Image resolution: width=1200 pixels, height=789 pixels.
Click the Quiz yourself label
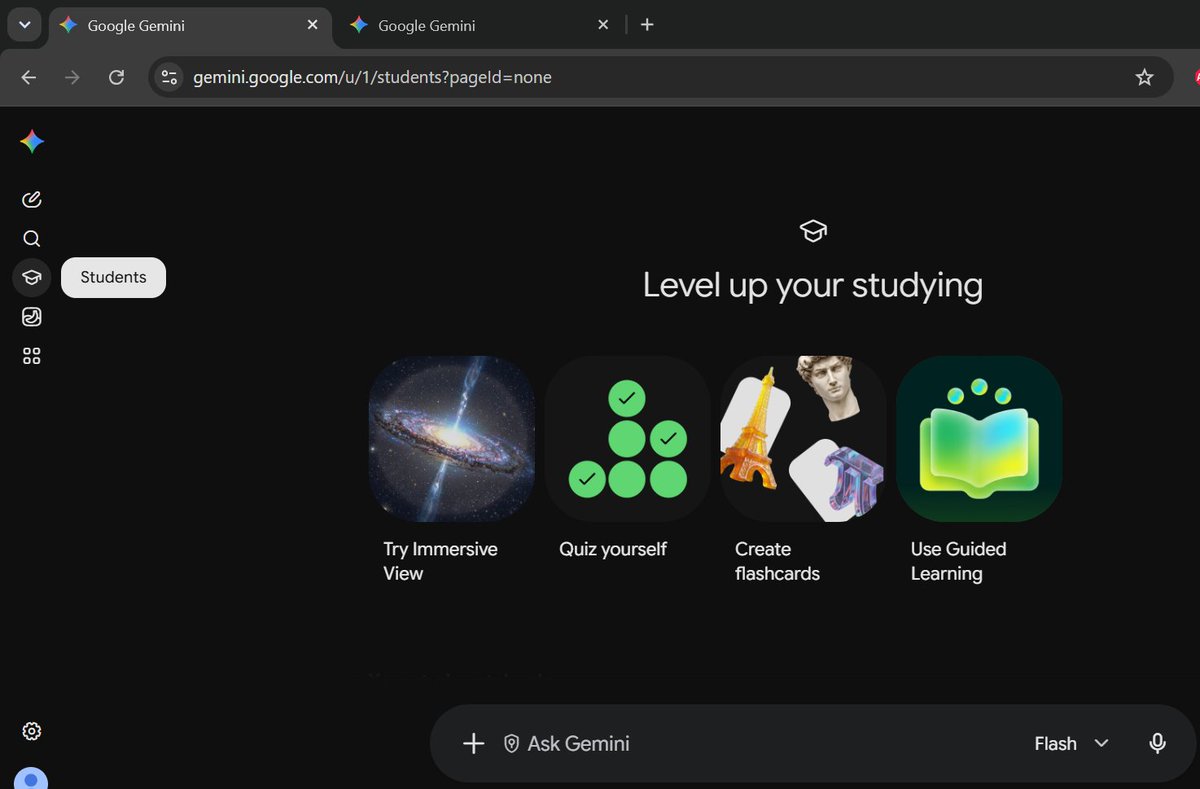613,549
